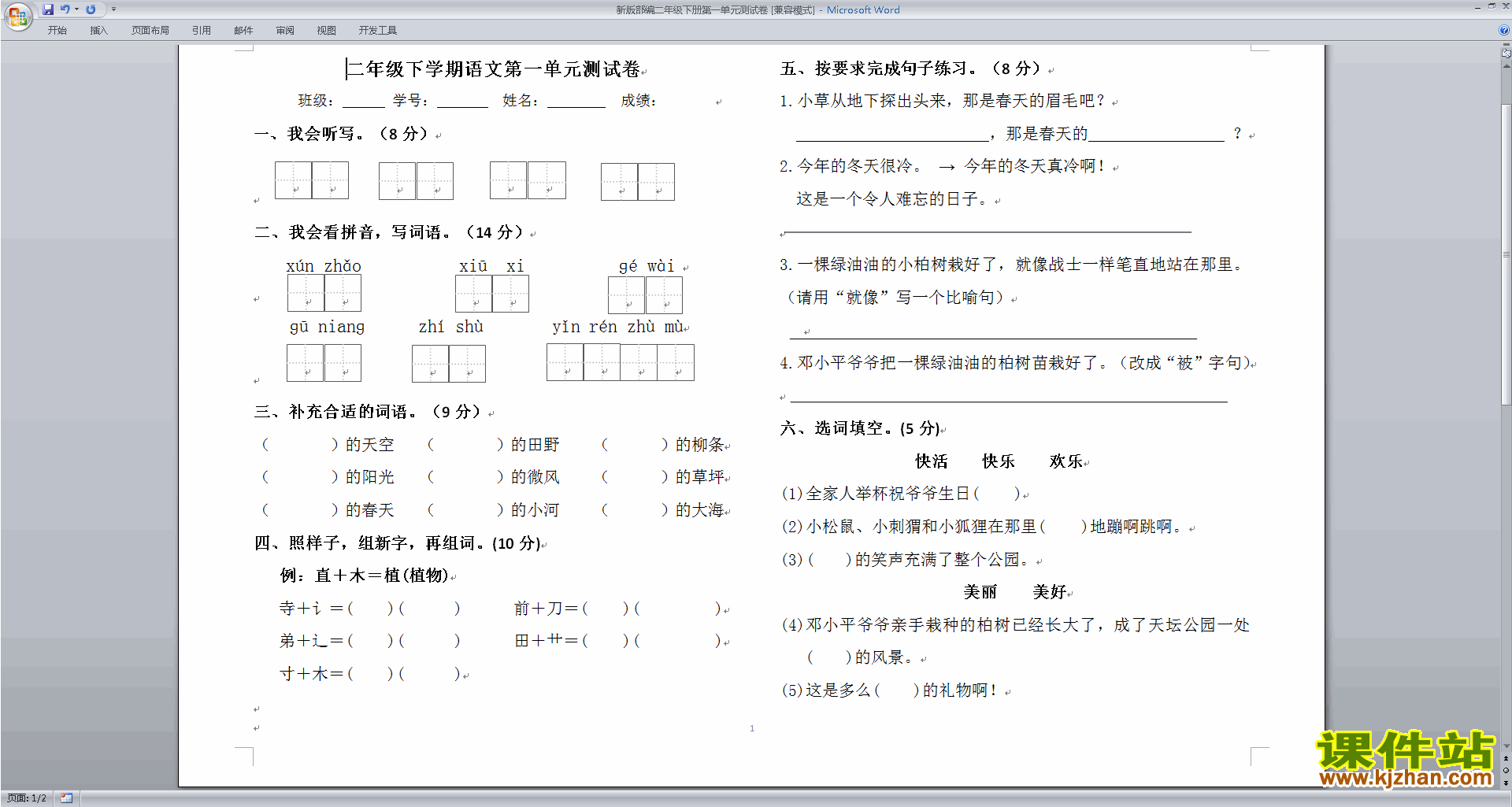Save the document with the floppy icon

click(x=48, y=9)
